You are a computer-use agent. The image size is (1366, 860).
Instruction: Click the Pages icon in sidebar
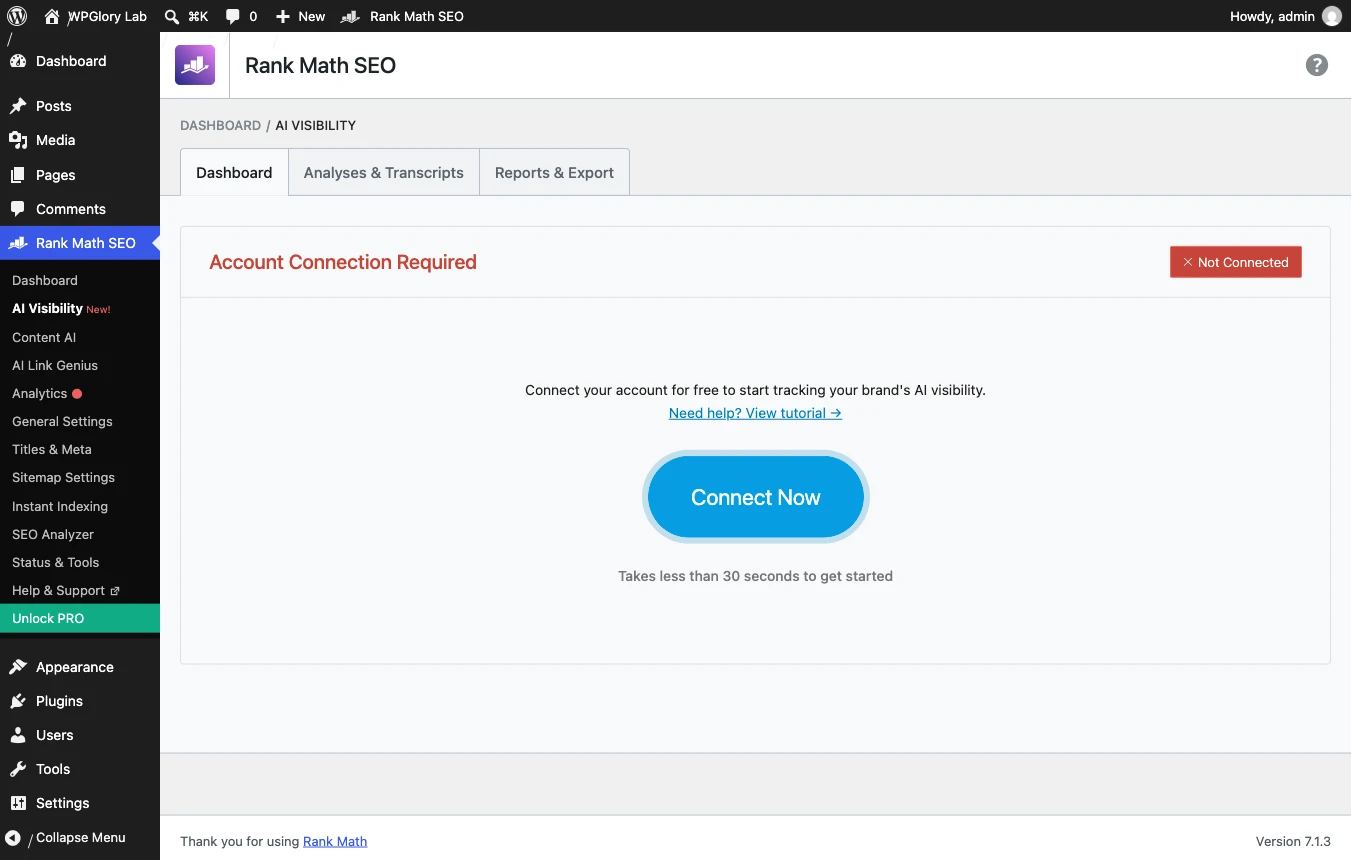coord(18,175)
